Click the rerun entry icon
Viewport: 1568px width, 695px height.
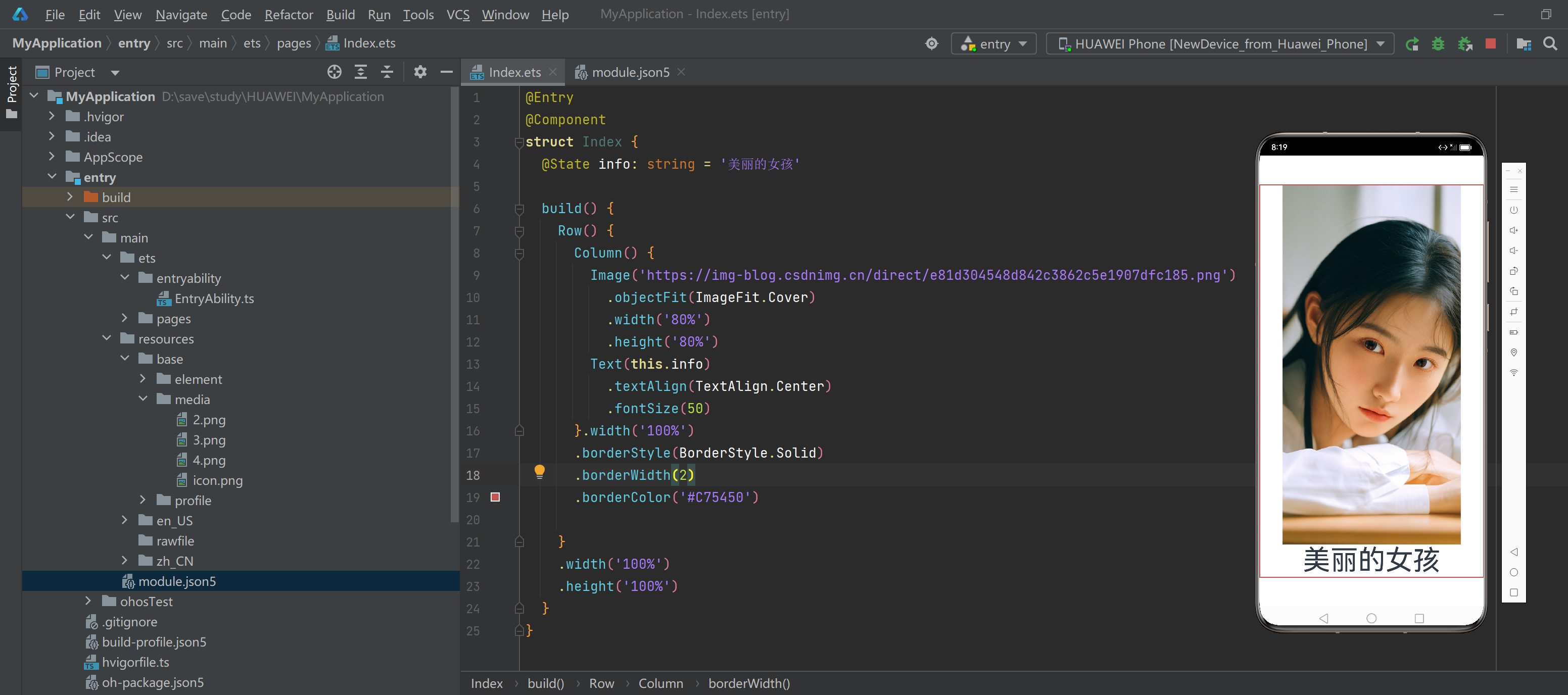1411,44
